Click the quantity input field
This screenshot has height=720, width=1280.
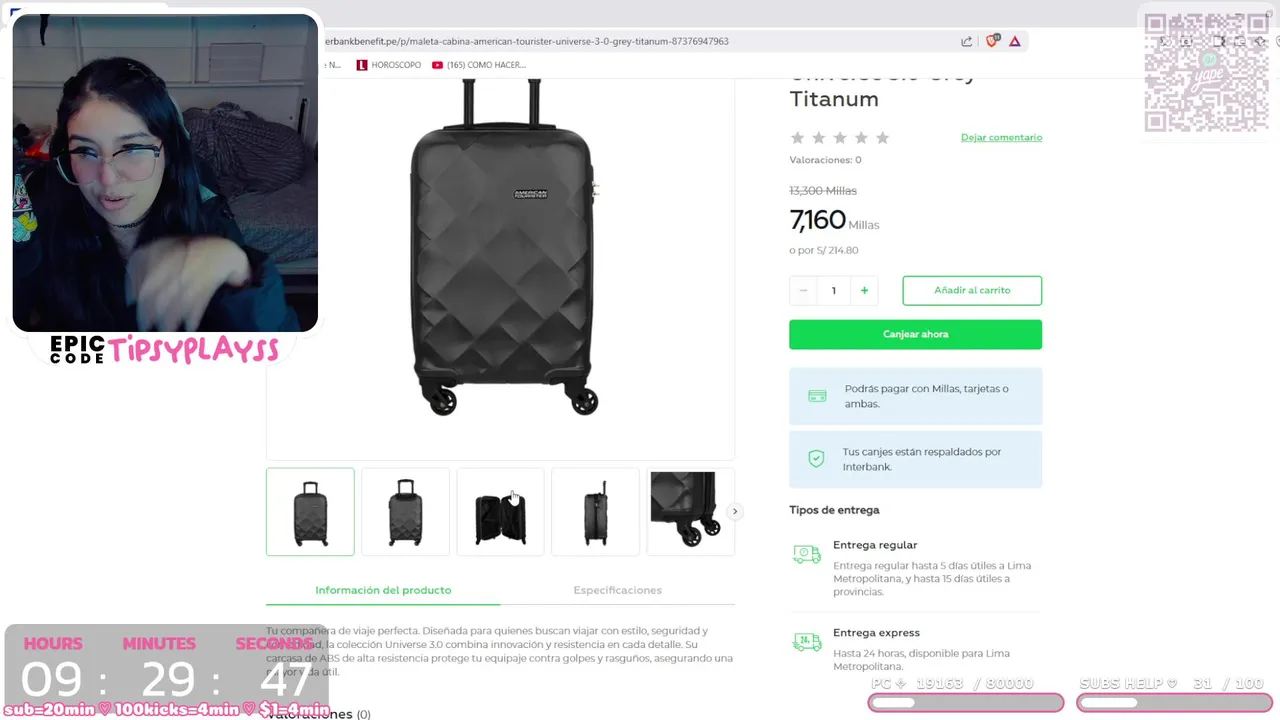(x=833, y=290)
